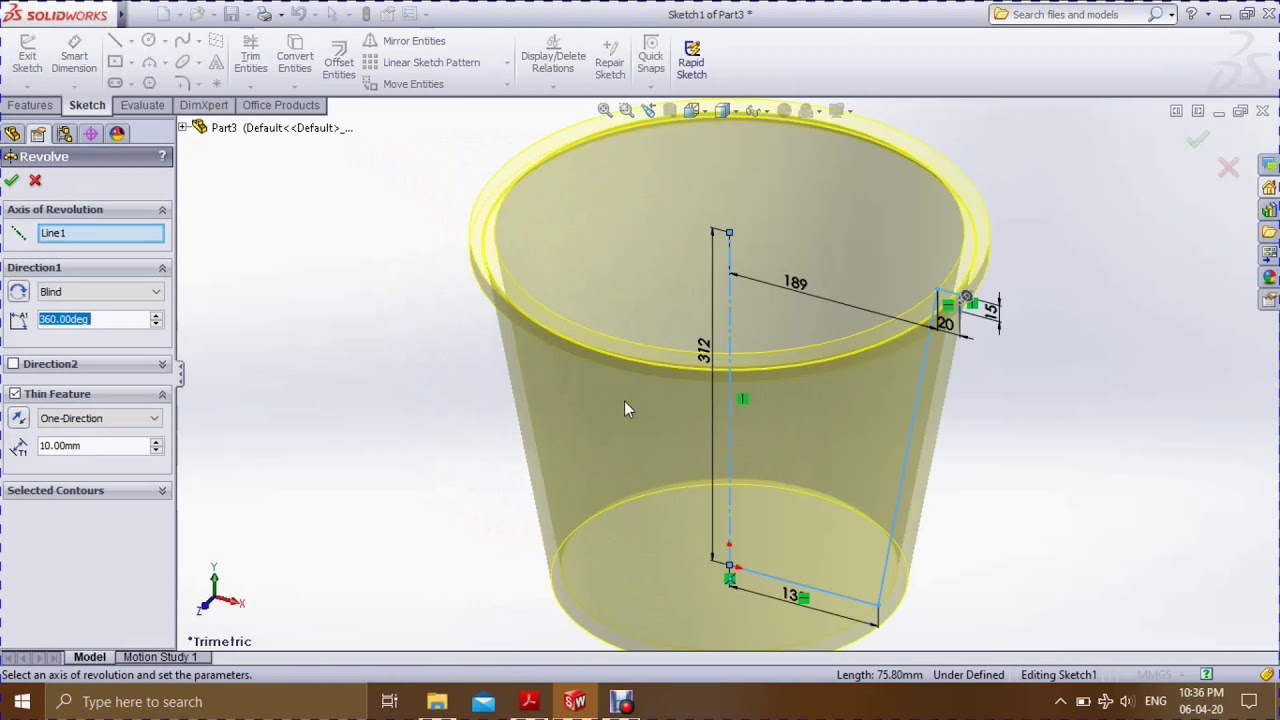The width and height of the screenshot is (1280, 720).
Task: Toggle Thin Feature reverse direction button
Action: coord(18,418)
